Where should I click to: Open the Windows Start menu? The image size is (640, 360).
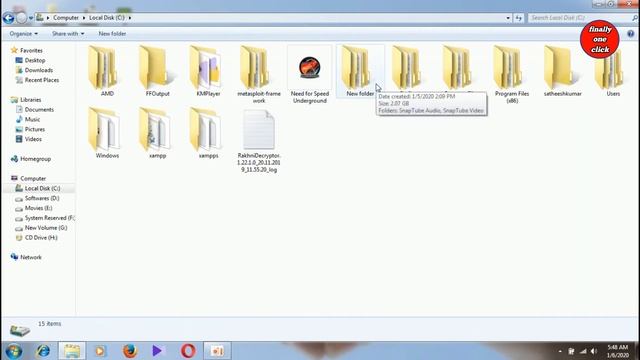(14, 351)
